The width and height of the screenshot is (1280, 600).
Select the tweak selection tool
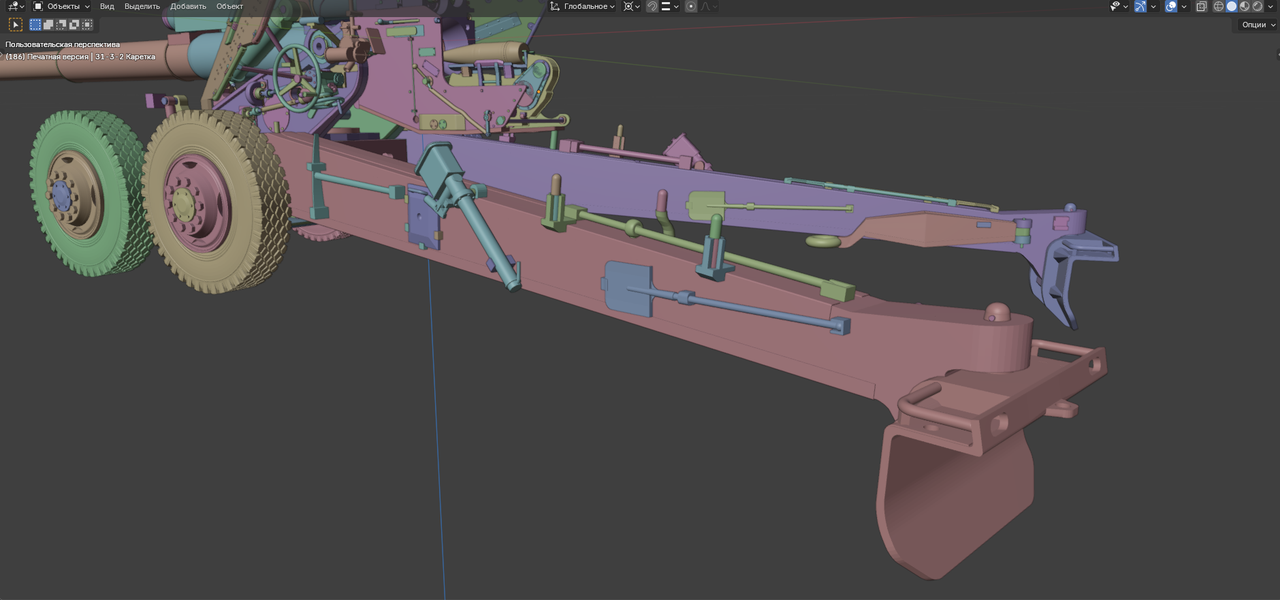16,24
